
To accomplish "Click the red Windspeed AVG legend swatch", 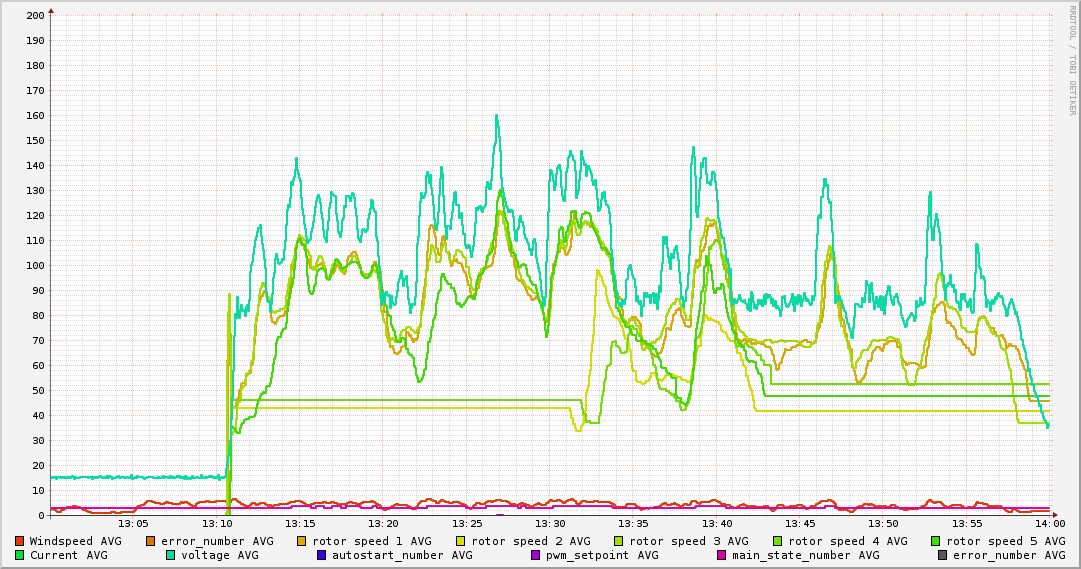I will (x=19, y=541).
